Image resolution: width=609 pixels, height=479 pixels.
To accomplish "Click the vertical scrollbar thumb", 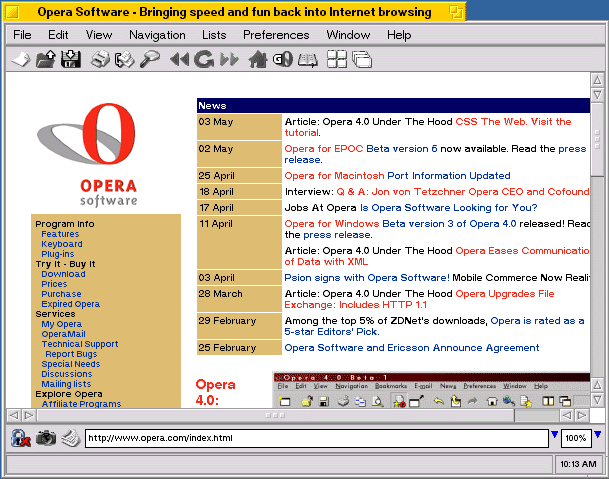I will (x=597, y=139).
